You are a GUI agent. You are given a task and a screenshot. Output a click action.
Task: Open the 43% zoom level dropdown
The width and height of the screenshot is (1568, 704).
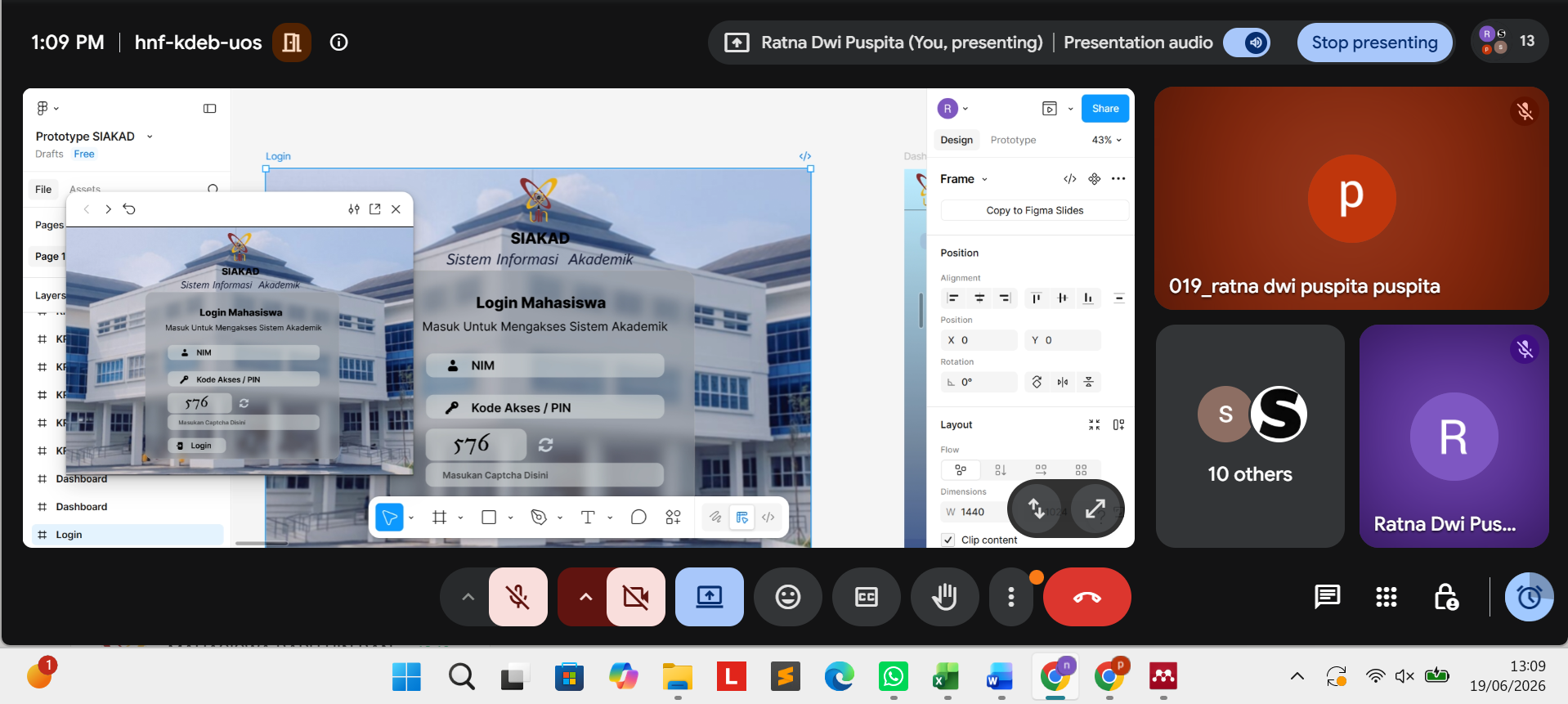click(1107, 140)
